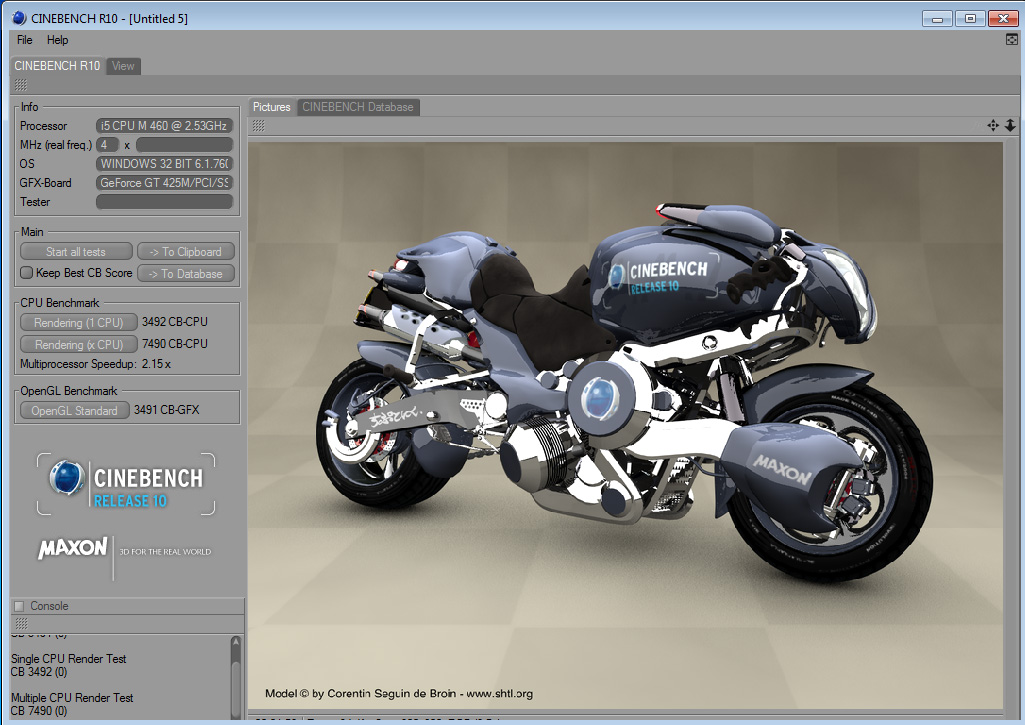1025x725 pixels.
Task: Switch to the View tab
Action: pos(123,66)
